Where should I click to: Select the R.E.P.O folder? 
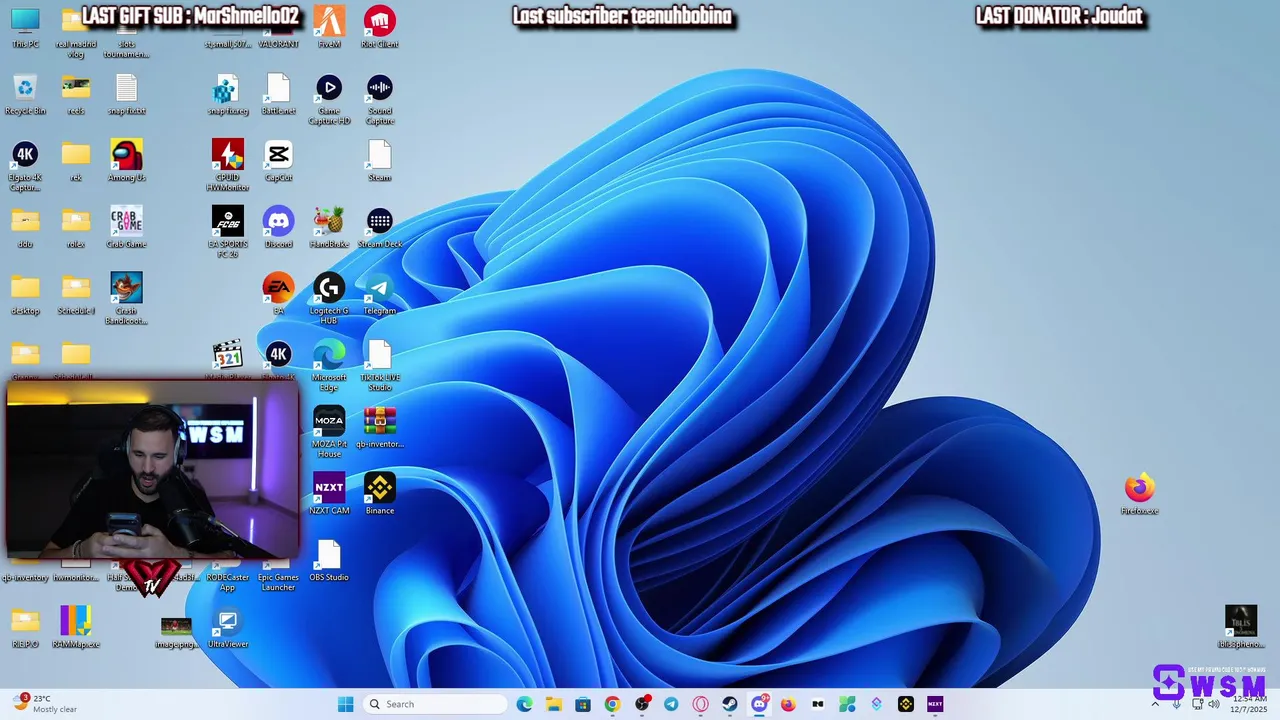click(x=25, y=627)
